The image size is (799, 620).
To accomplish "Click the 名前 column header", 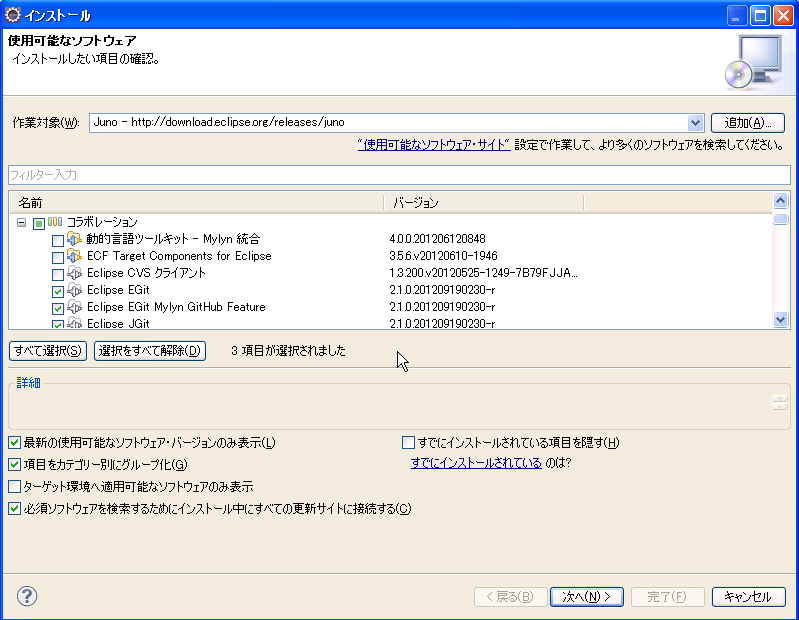I will pyautogui.click(x=196, y=203).
